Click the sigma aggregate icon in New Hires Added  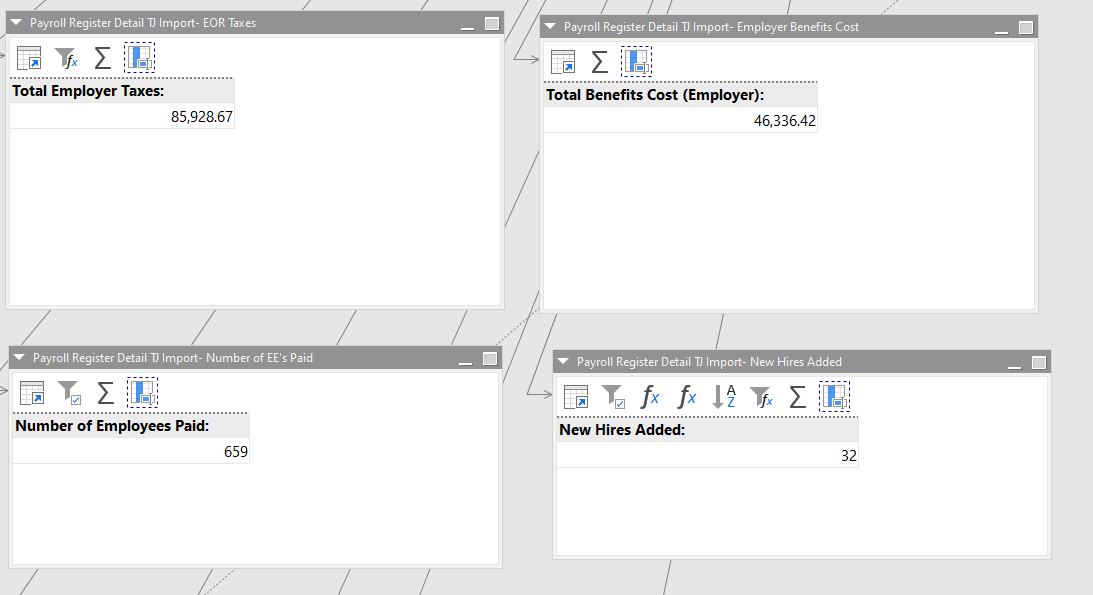pos(797,397)
